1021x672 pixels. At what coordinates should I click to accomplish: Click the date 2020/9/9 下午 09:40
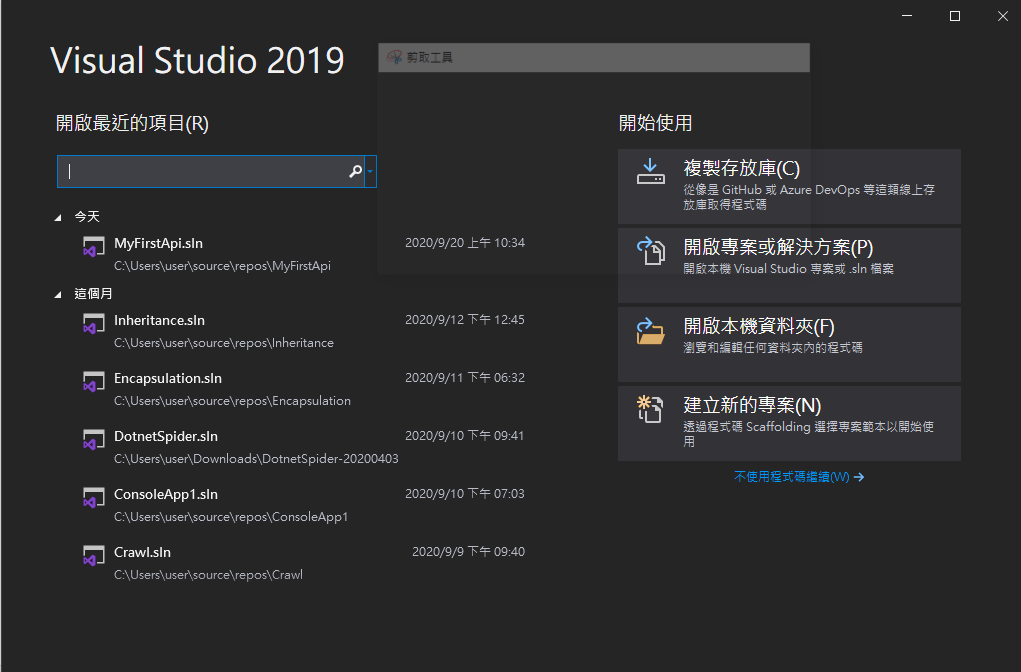468,552
